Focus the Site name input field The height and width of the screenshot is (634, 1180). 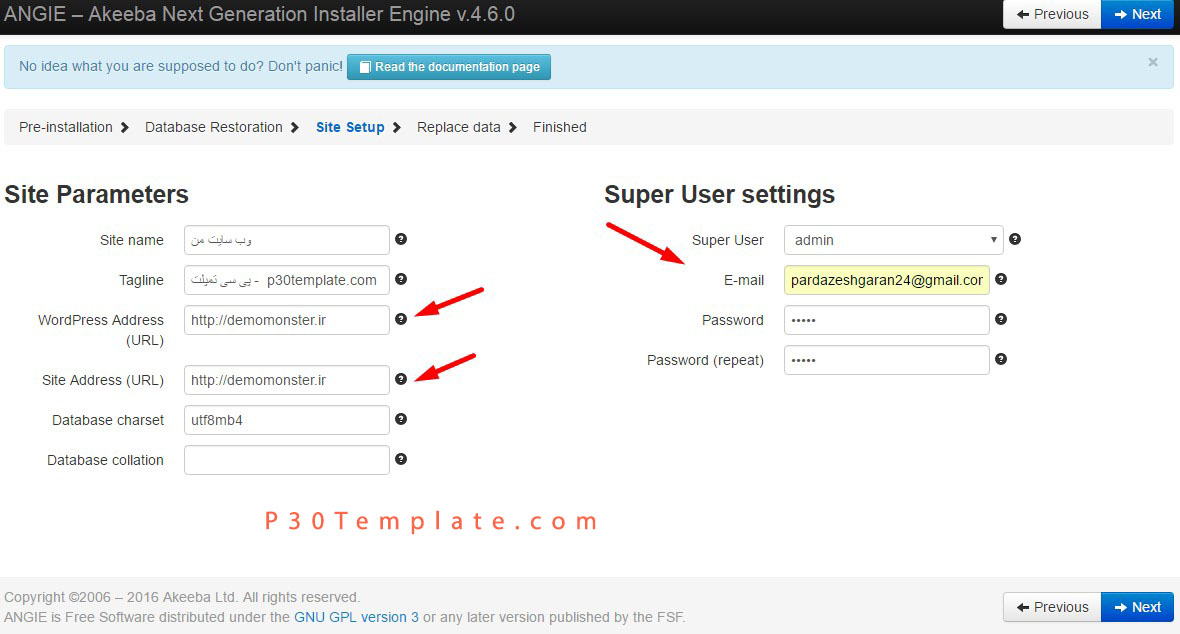287,240
